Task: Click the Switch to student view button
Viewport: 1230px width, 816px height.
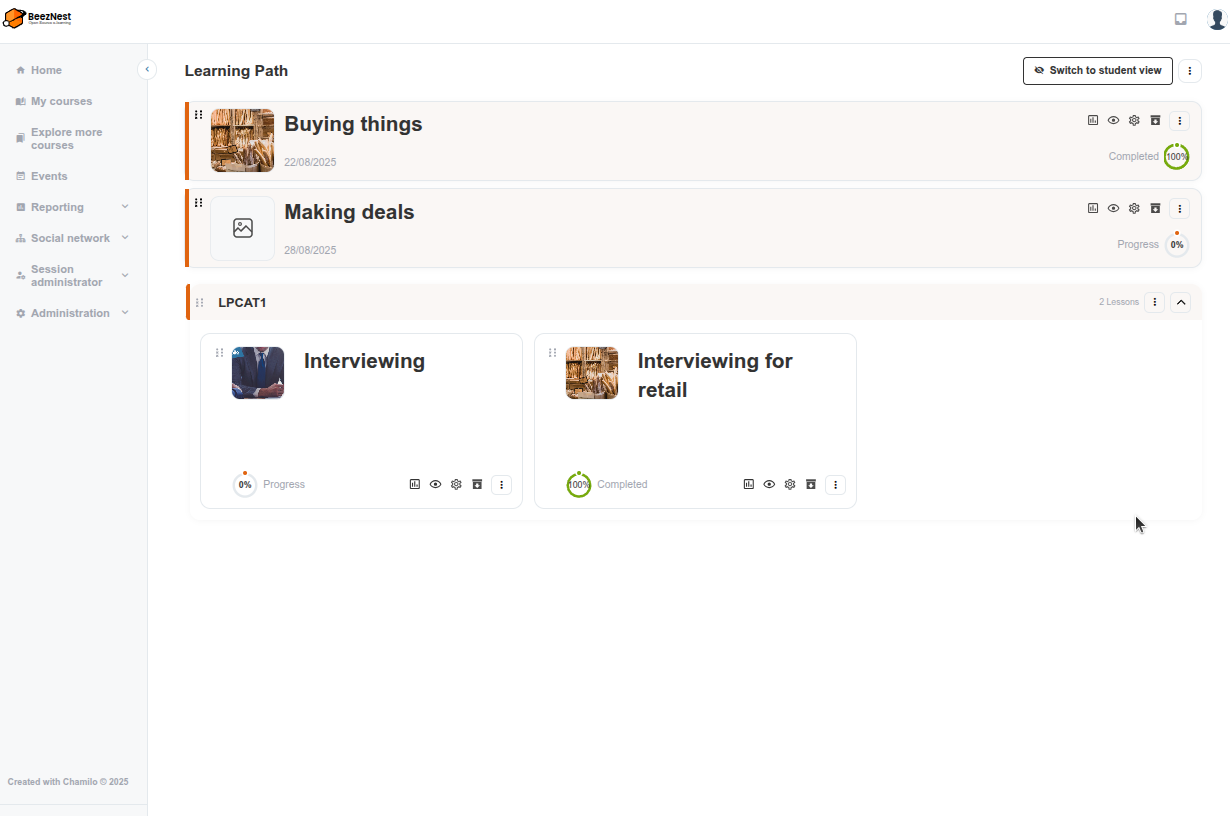Action: [x=1097, y=70]
